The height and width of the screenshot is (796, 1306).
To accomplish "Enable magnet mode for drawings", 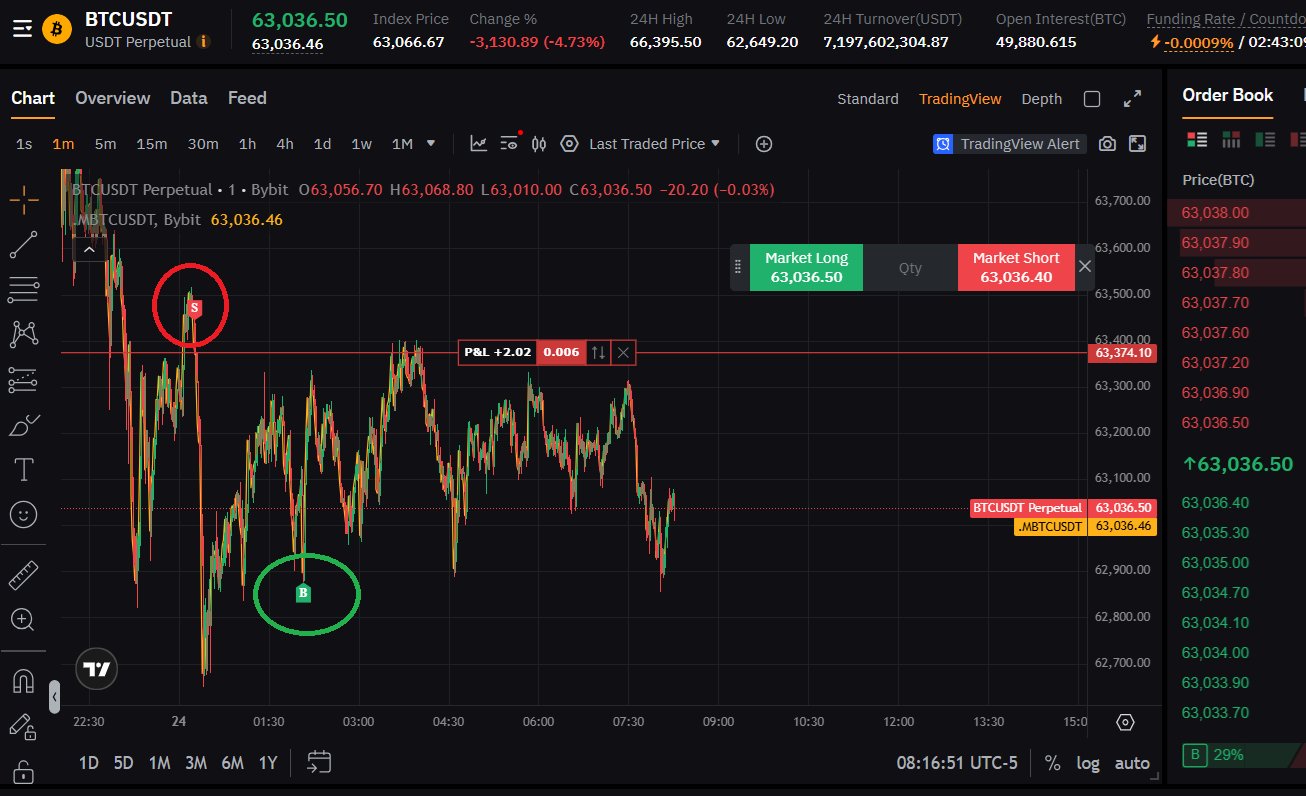I will point(23,681).
